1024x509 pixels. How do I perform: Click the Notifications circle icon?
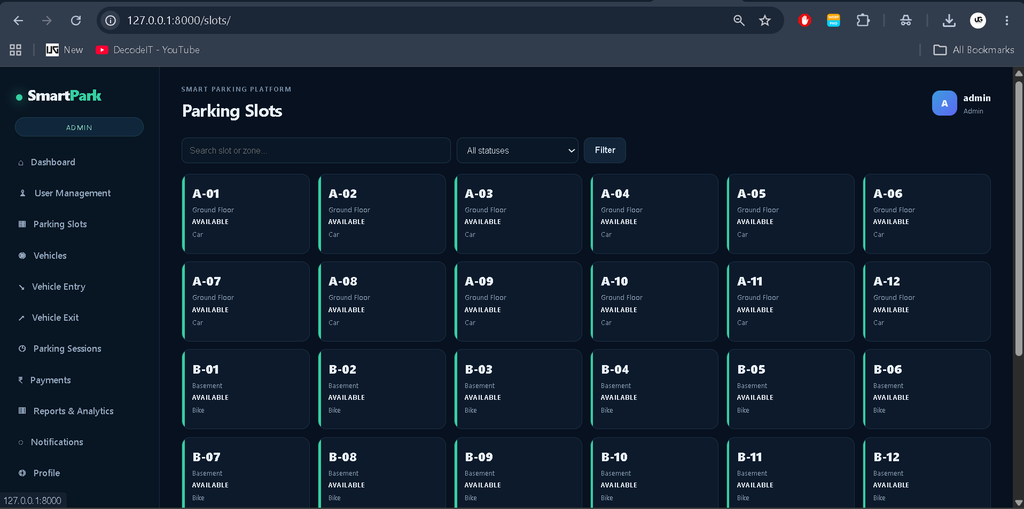(21, 442)
